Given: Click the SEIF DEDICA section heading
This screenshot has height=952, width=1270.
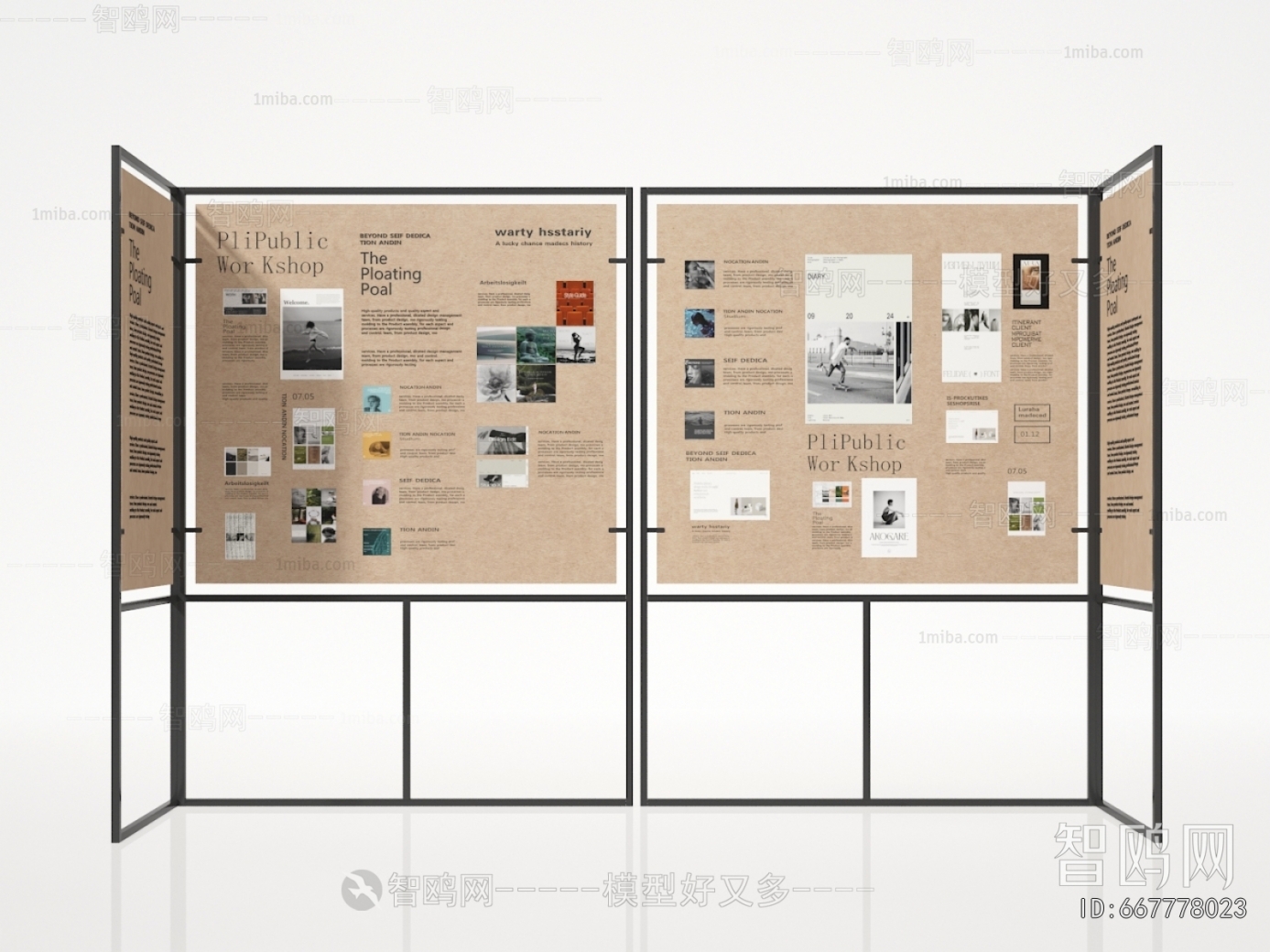Looking at the screenshot, I should point(420,480).
